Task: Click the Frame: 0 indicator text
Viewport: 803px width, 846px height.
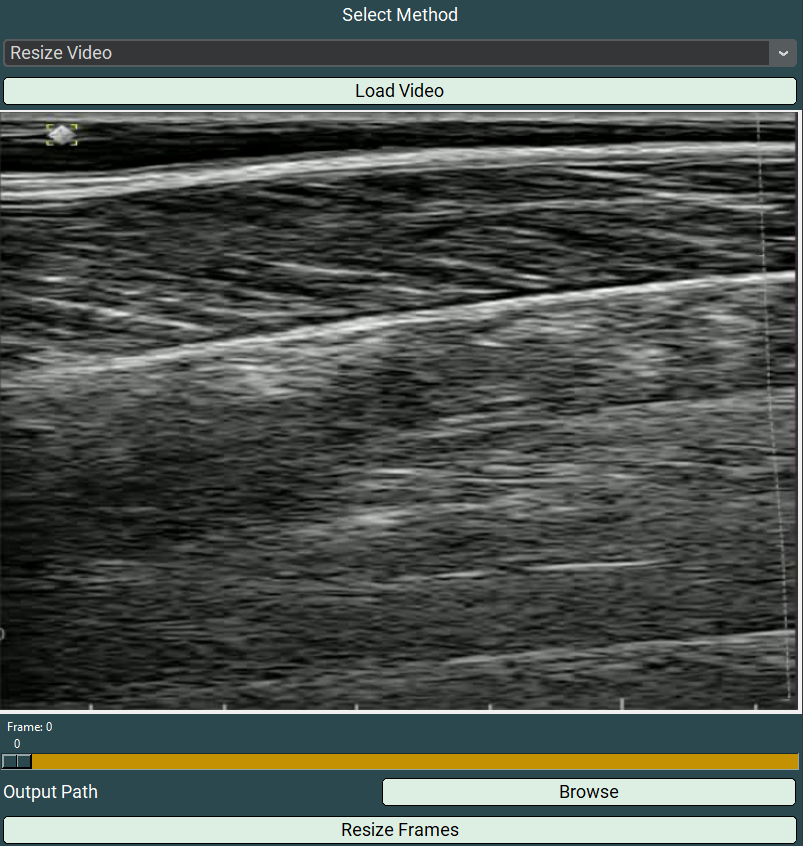Action: click(30, 727)
